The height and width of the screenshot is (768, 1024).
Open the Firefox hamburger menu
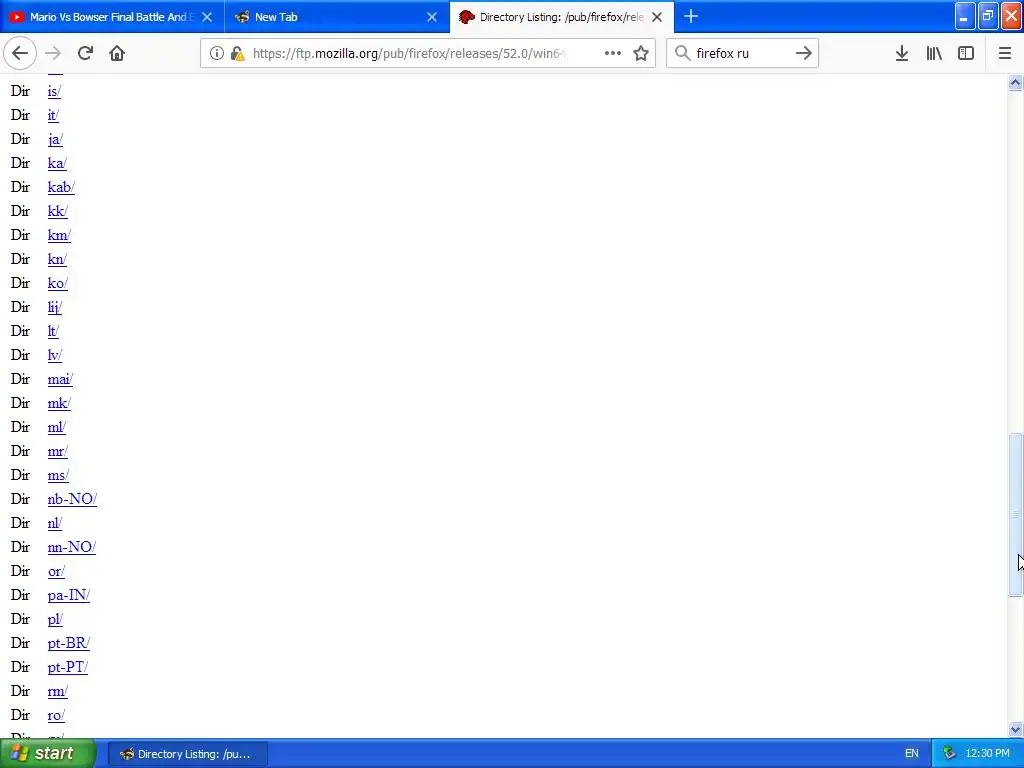pyautogui.click(x=1005, y=53)
